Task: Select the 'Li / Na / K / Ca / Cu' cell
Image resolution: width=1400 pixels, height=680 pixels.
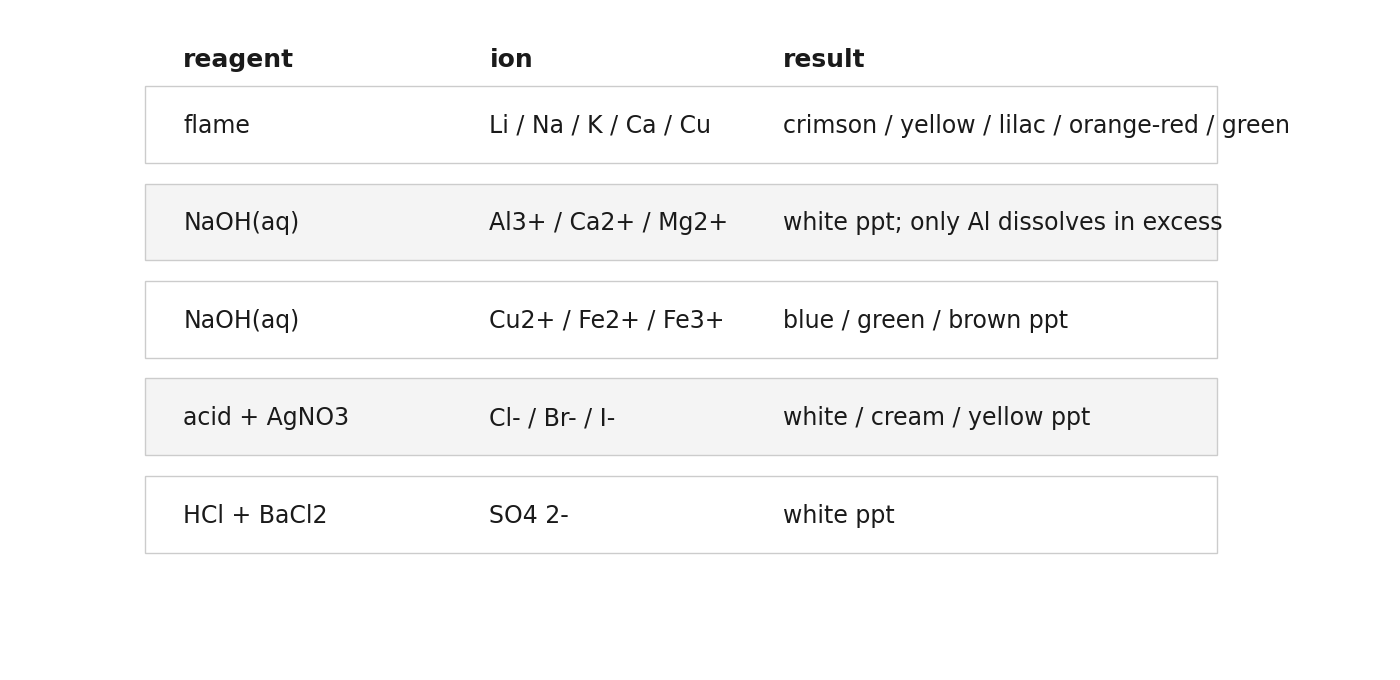Action: tap(600, 125)
